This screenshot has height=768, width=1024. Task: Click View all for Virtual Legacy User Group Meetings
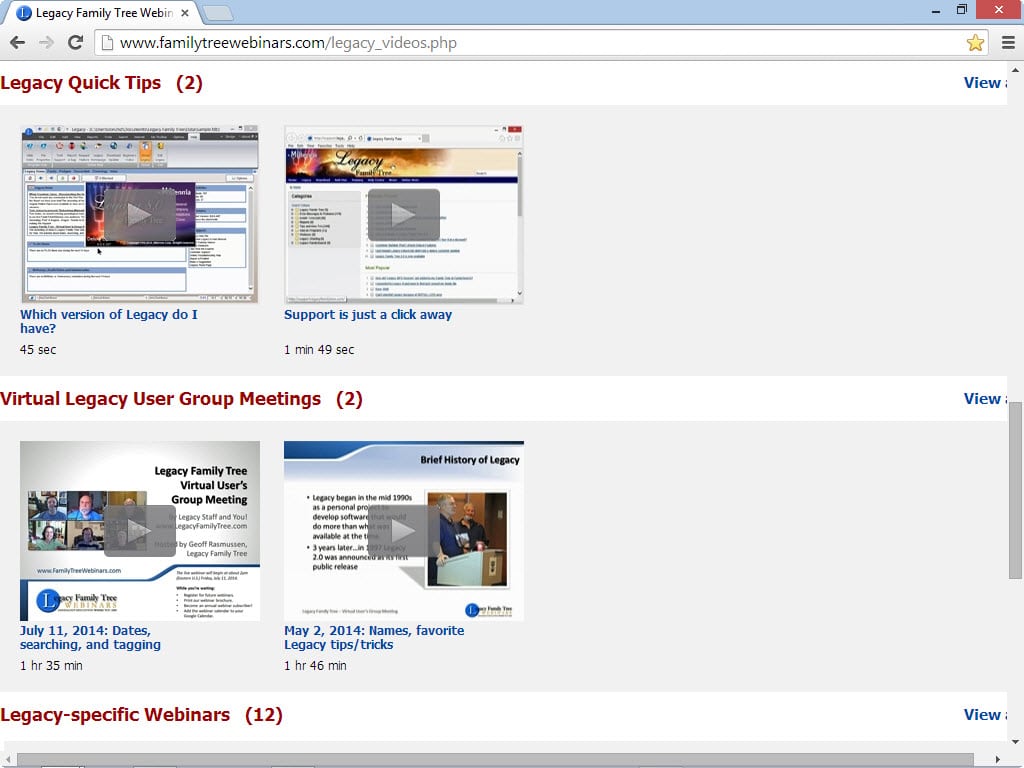pos(985,399)
